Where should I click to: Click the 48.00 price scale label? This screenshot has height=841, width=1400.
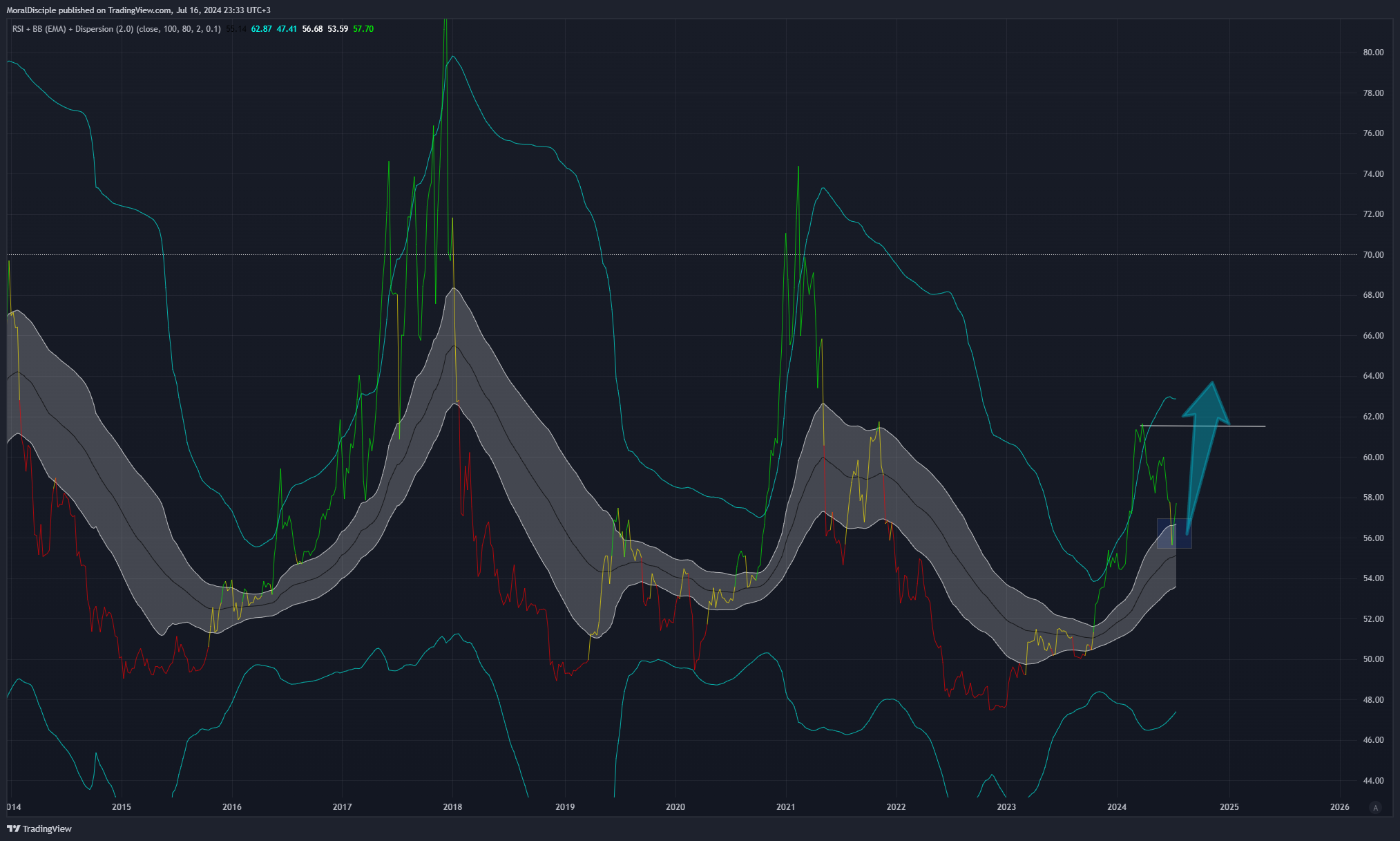pos(1373,700)
